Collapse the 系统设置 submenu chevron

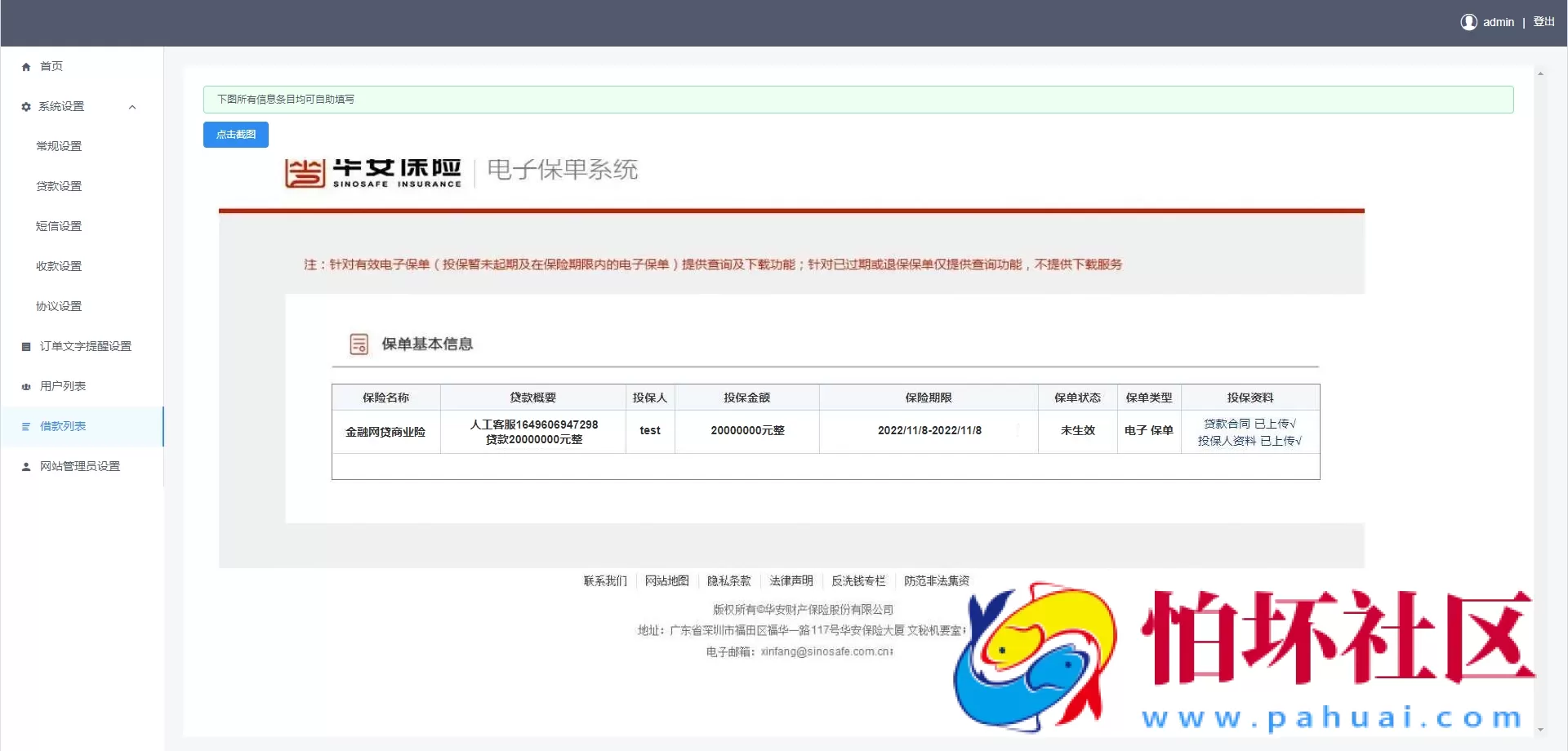[x=133, y=106]
